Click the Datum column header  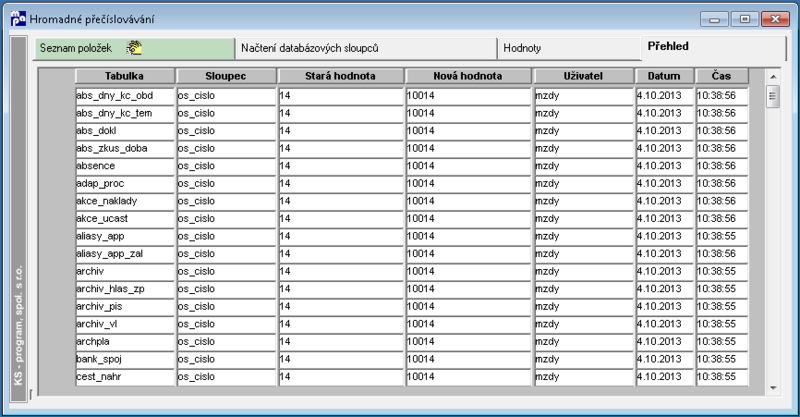coord(664,76)
